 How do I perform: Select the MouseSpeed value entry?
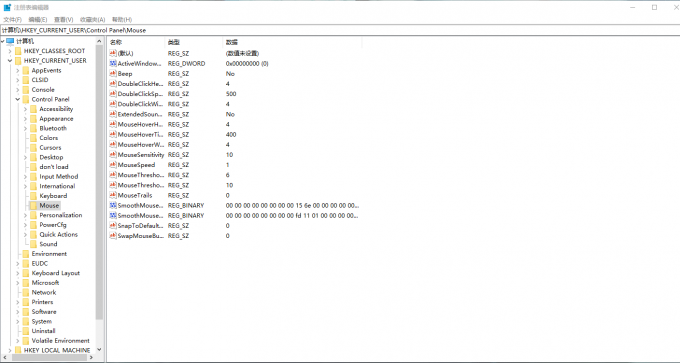(x=136, y=165)
